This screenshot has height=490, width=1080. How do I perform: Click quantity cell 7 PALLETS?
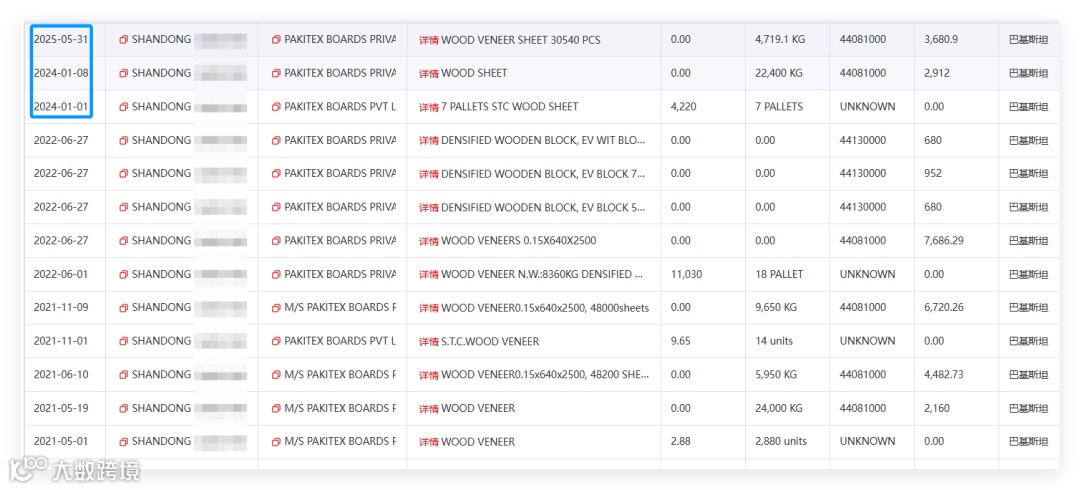point(778,107)
